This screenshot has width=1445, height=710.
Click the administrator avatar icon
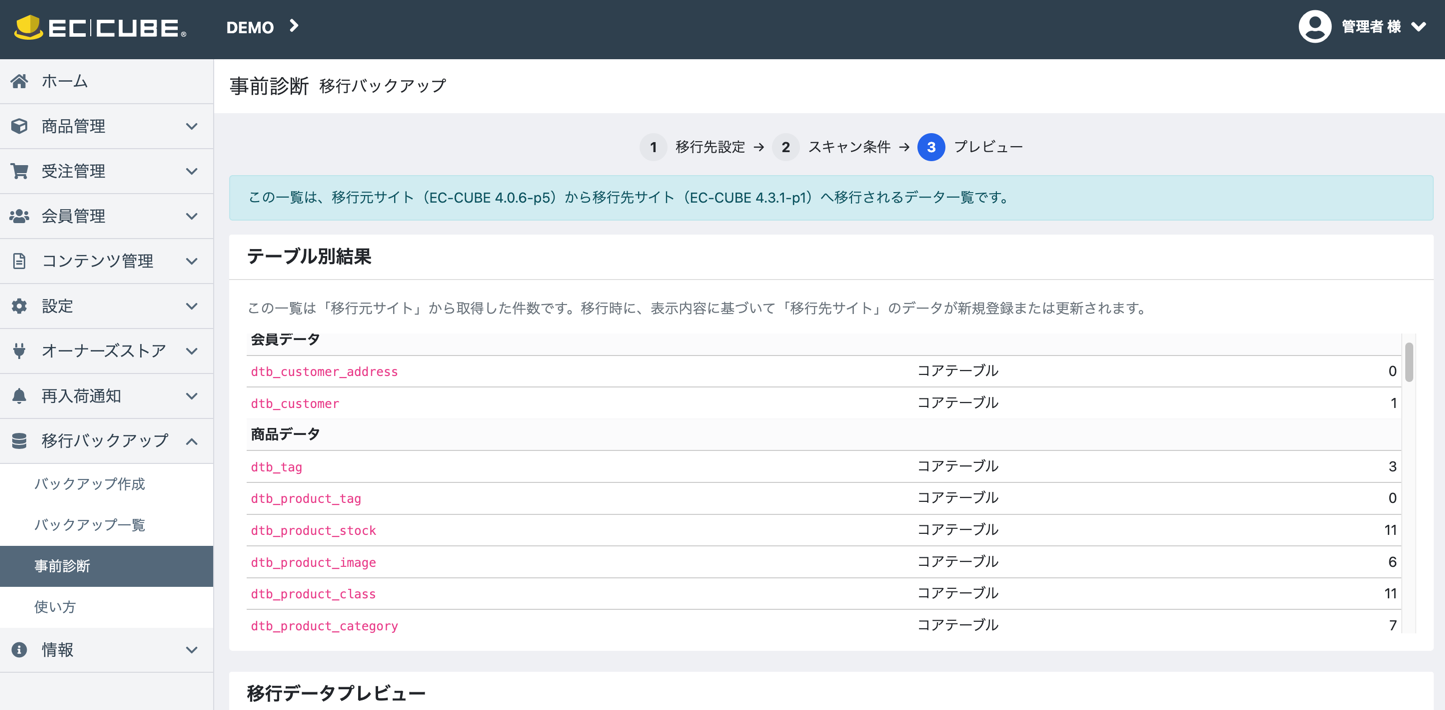pos(1314,27)
